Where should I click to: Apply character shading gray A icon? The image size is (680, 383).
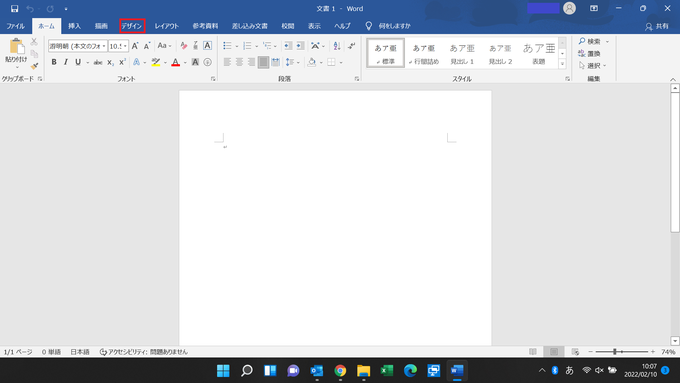[196, 62]
